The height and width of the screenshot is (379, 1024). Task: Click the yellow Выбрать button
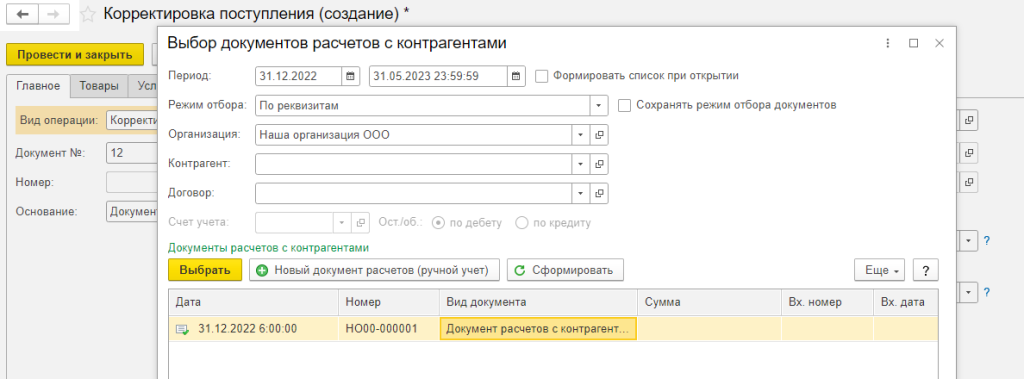(205, 270)
